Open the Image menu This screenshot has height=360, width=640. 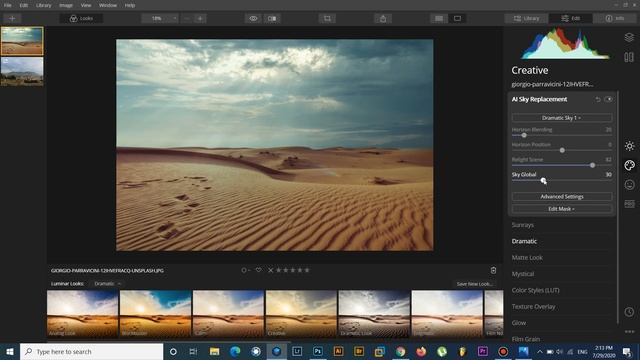click(66, 5)
